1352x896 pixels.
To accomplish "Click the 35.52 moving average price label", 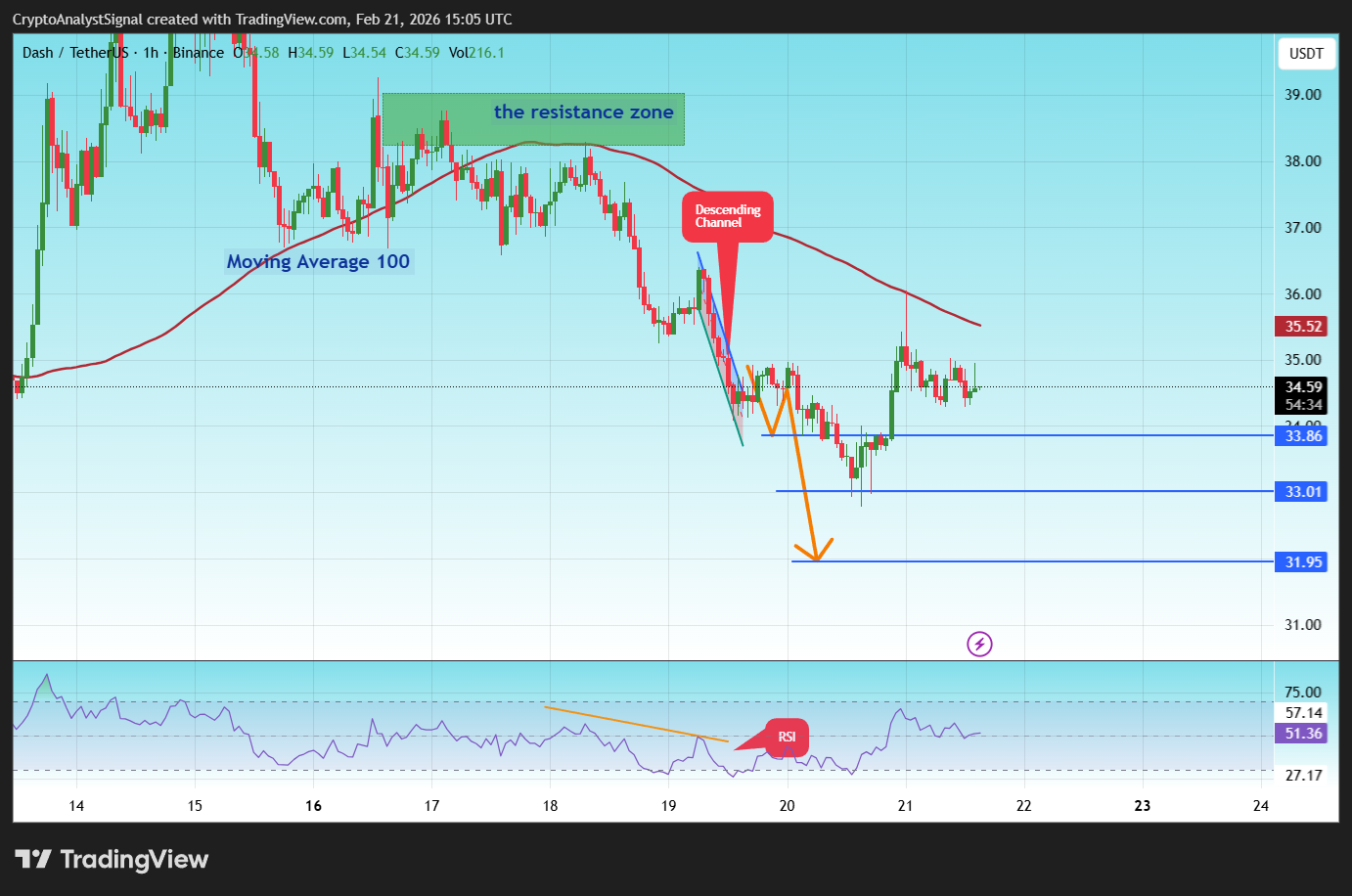I will click(1301, 327).
